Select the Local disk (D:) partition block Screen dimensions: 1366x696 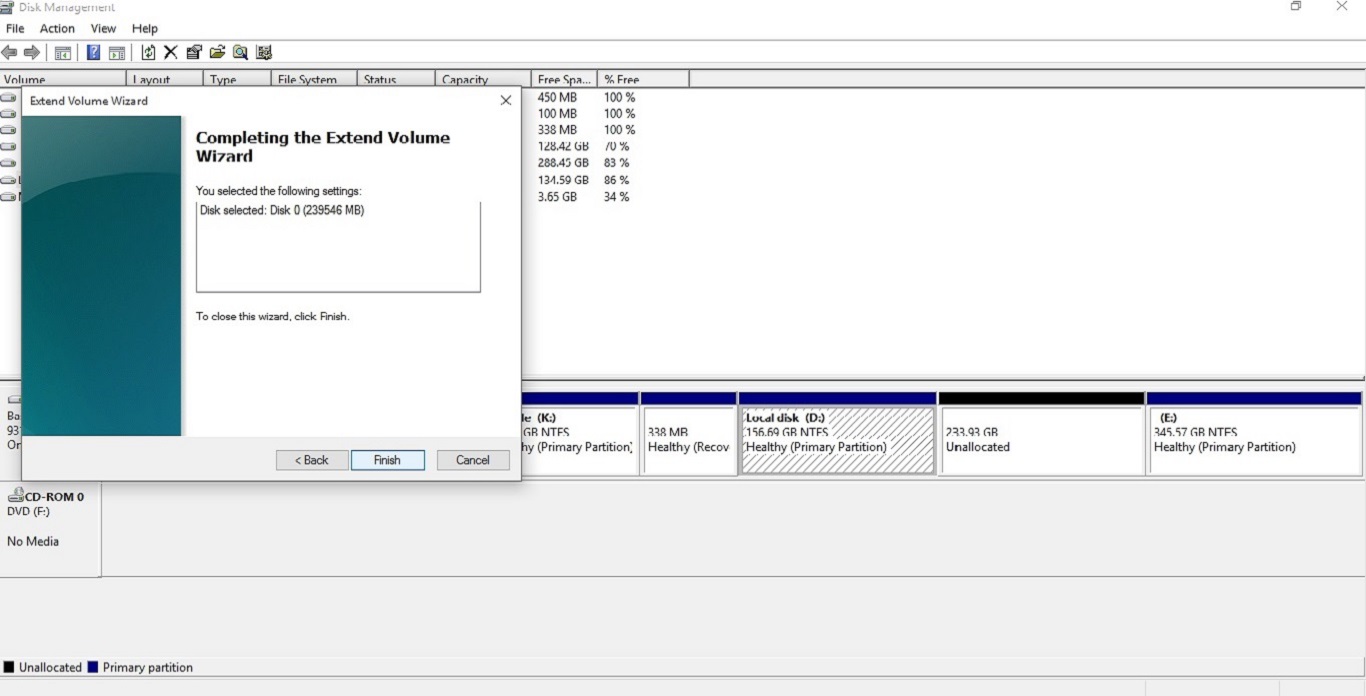pyautogui.click(x=837, y=433)
